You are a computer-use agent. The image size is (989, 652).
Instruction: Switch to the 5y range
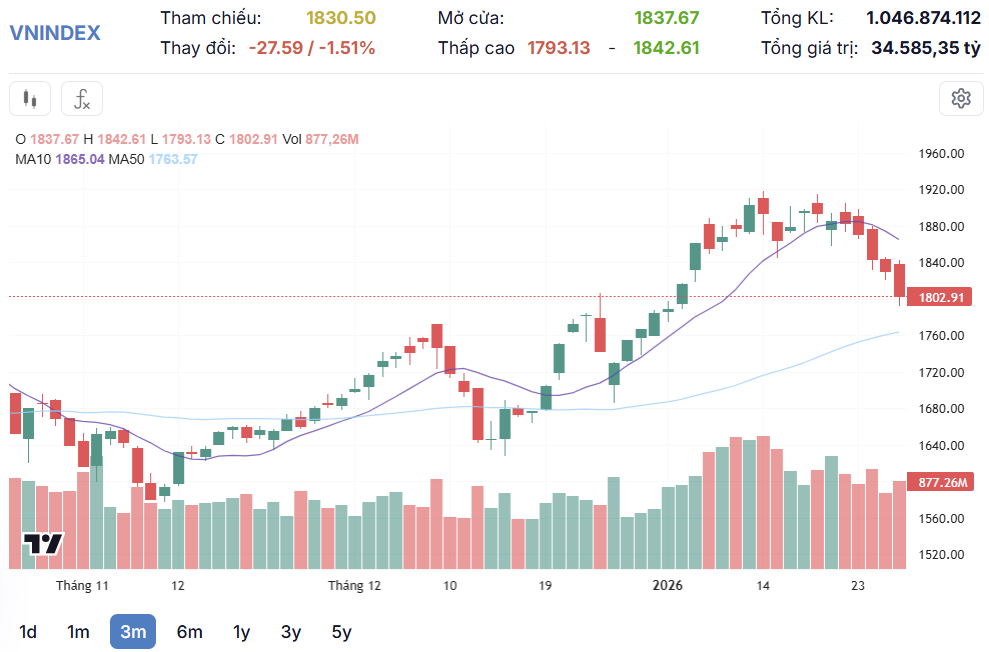tap(341, 631)
